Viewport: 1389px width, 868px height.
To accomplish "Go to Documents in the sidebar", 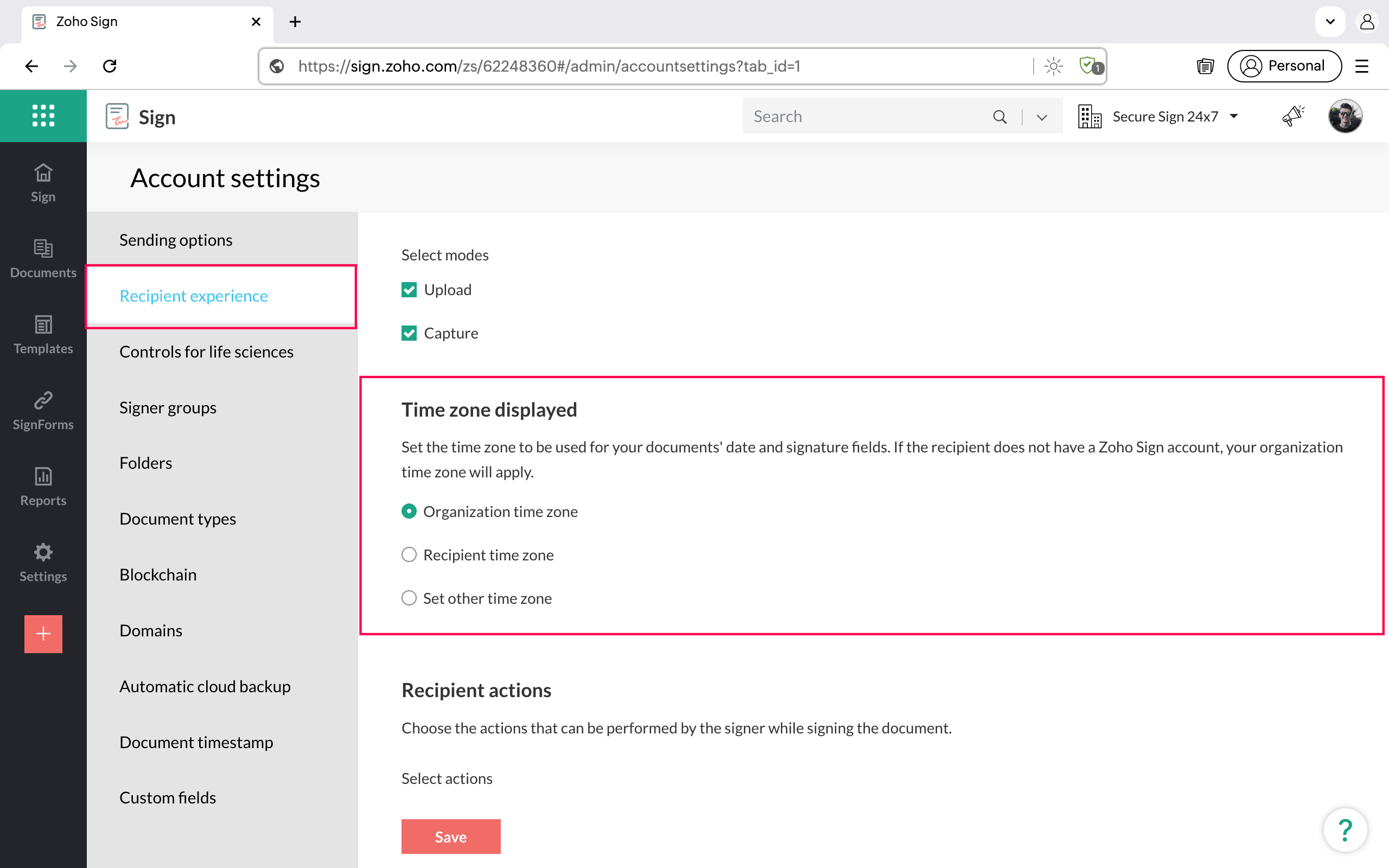I will click(43, 258).
